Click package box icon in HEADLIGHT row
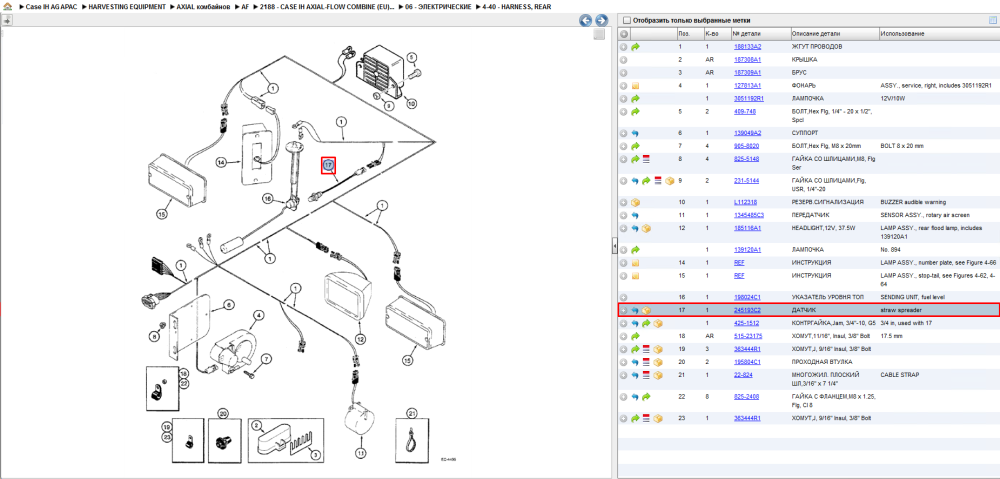This screenshot has width=1000, height=479. (646, 228)
